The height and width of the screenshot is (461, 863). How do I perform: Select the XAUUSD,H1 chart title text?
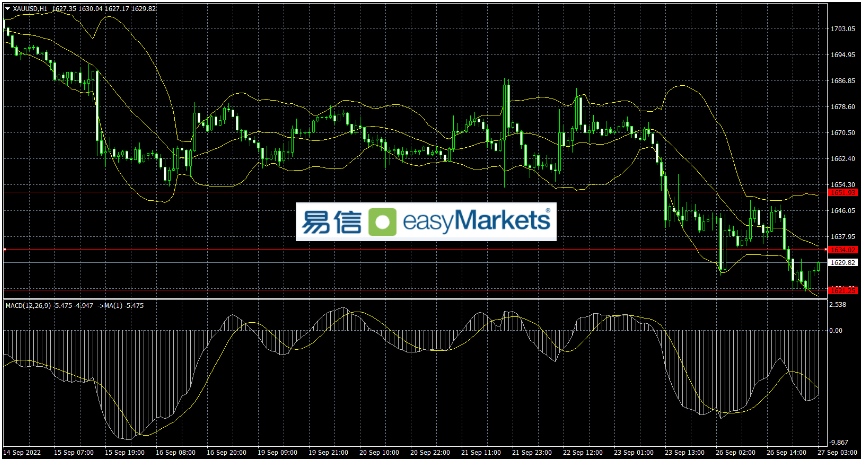[x=30, y=8]
